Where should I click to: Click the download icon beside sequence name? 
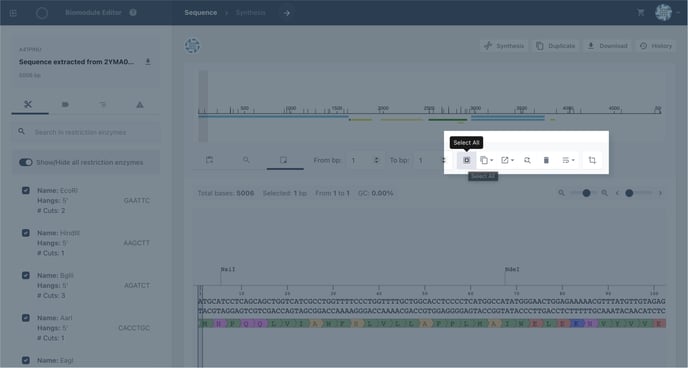coord(148,62)
